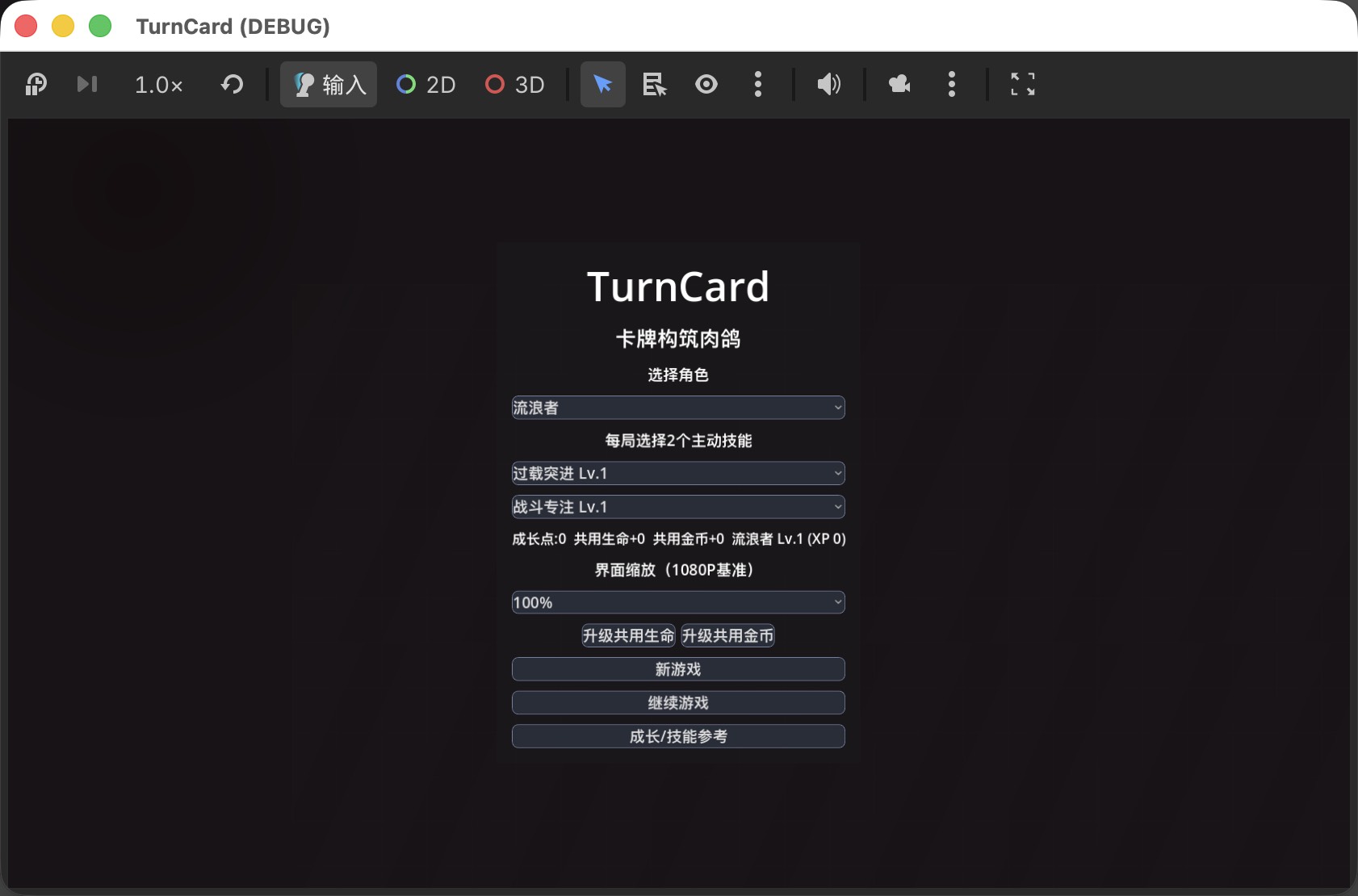Image resolution: width=1358 pixels, height=896 pixels.
Task: Open the 战斗专注 Lv.1 skill dropdown
Action: coord(678,507)
